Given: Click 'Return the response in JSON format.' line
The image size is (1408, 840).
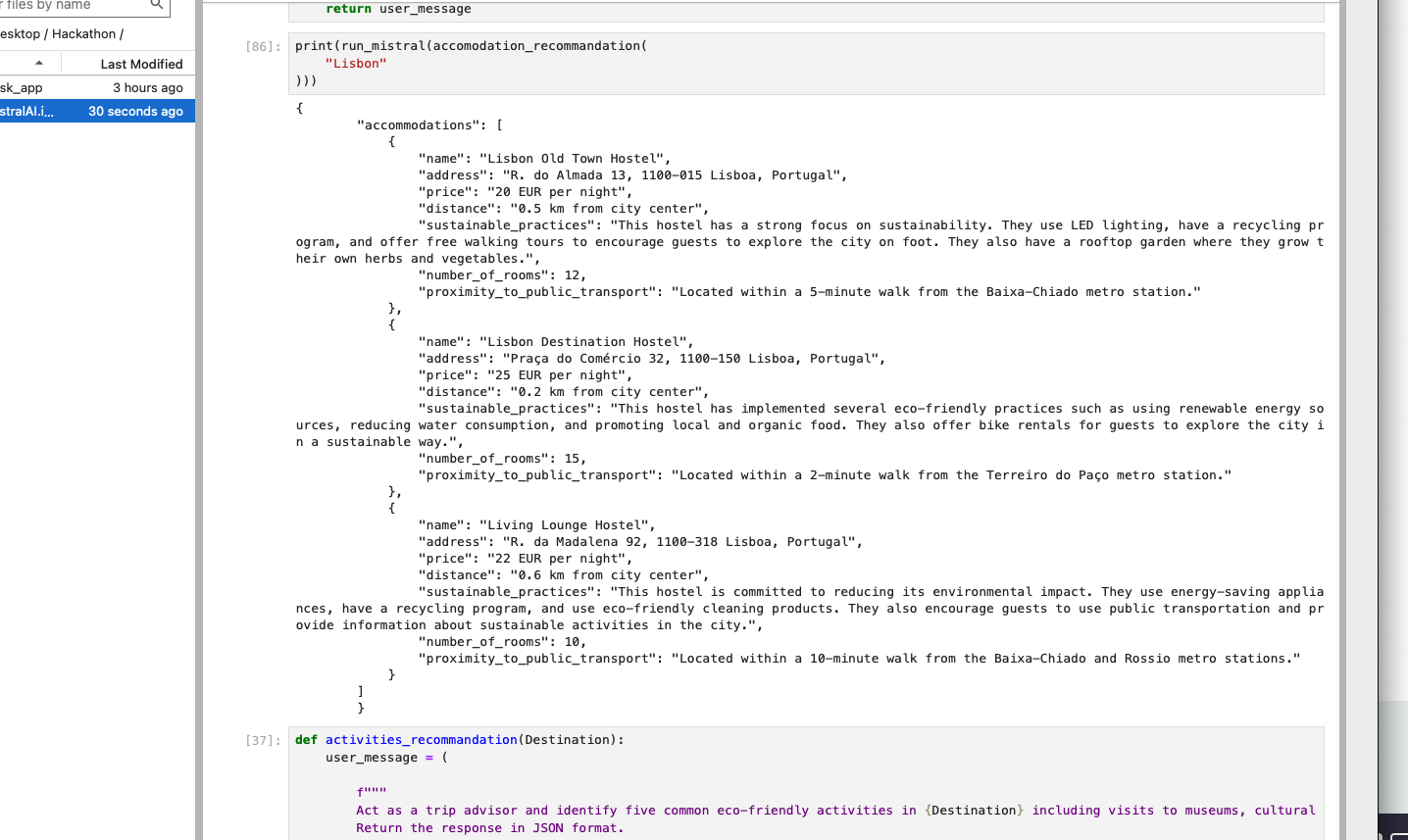Looking at the screenshot, I should [x=490, y=828].
